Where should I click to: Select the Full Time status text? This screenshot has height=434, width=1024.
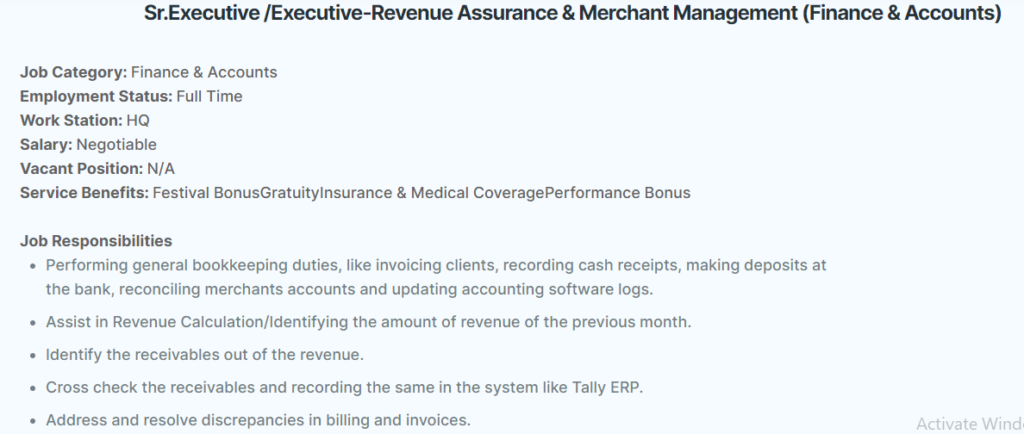pos(209,97)
